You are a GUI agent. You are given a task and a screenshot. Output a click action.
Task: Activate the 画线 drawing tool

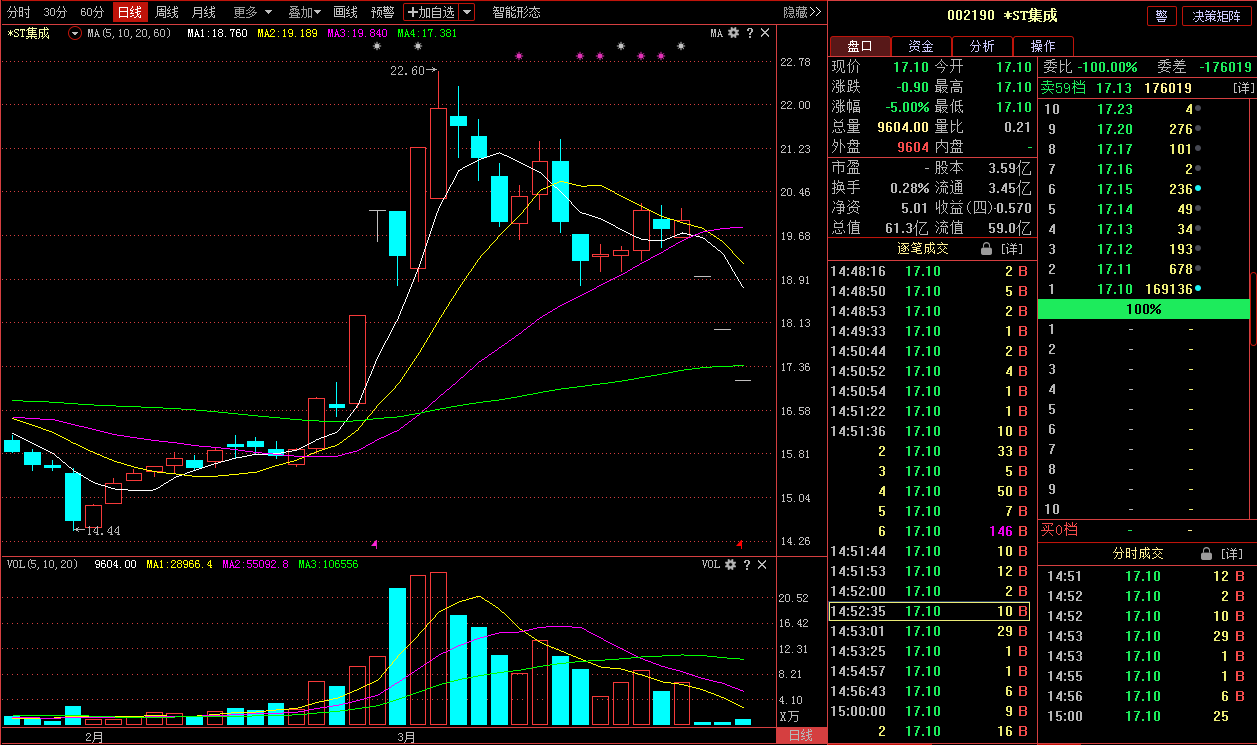(346, 12)
